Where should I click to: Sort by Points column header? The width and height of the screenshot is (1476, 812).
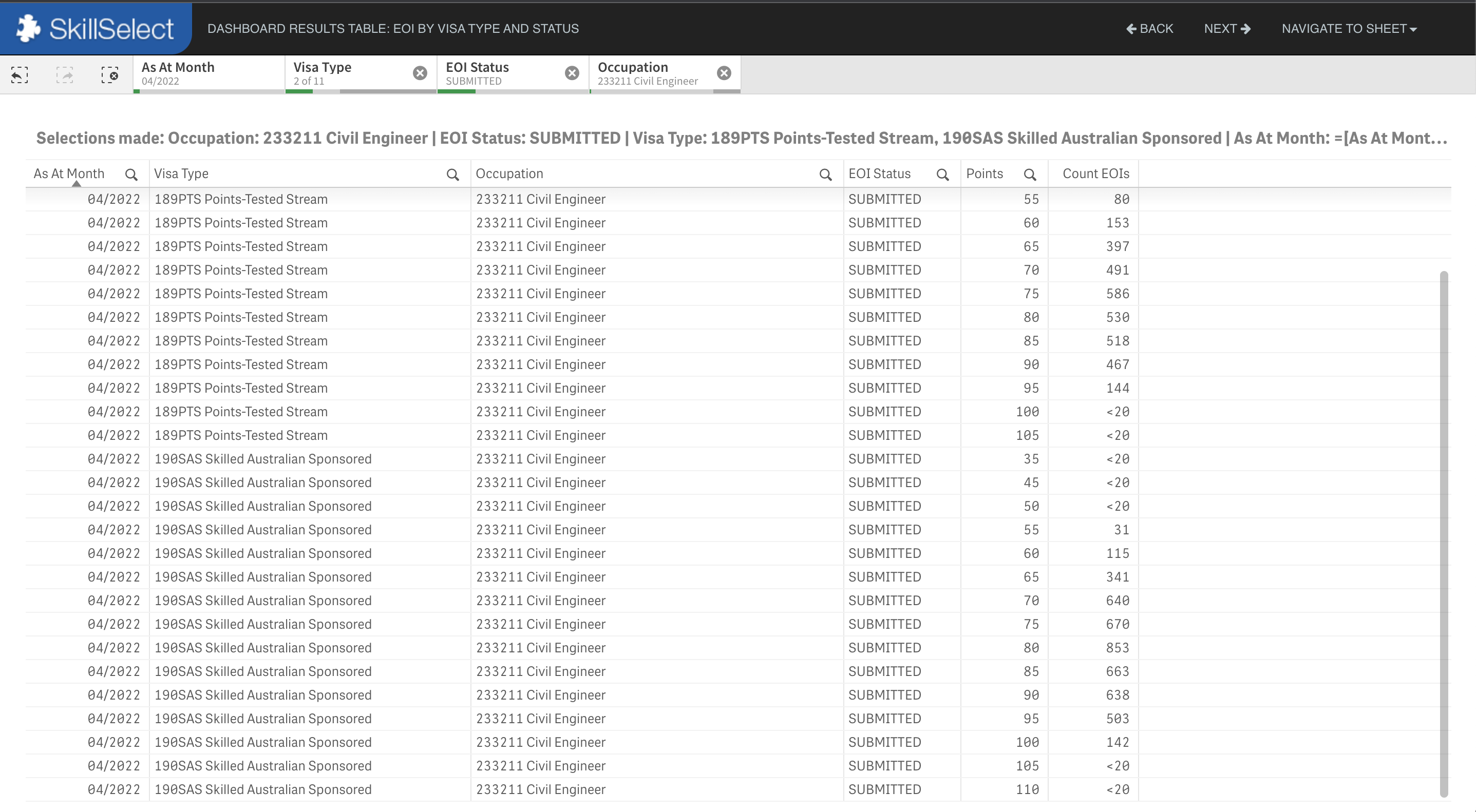tap(985, 174)
